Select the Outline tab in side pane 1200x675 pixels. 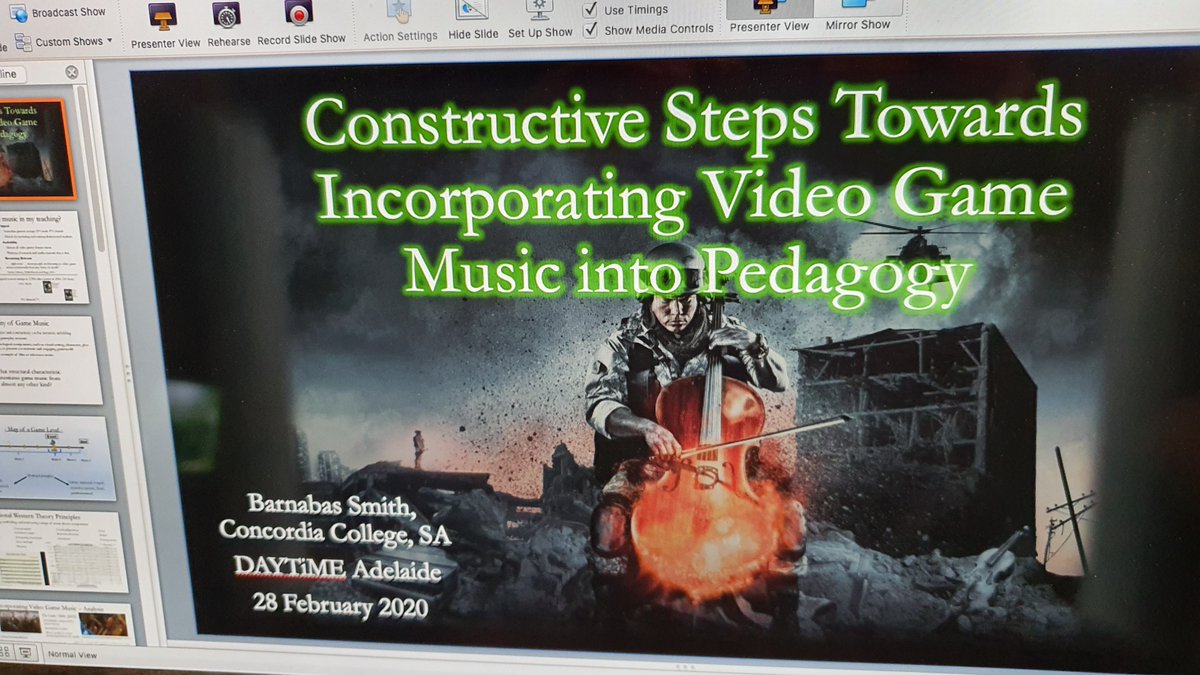(10, 74)
